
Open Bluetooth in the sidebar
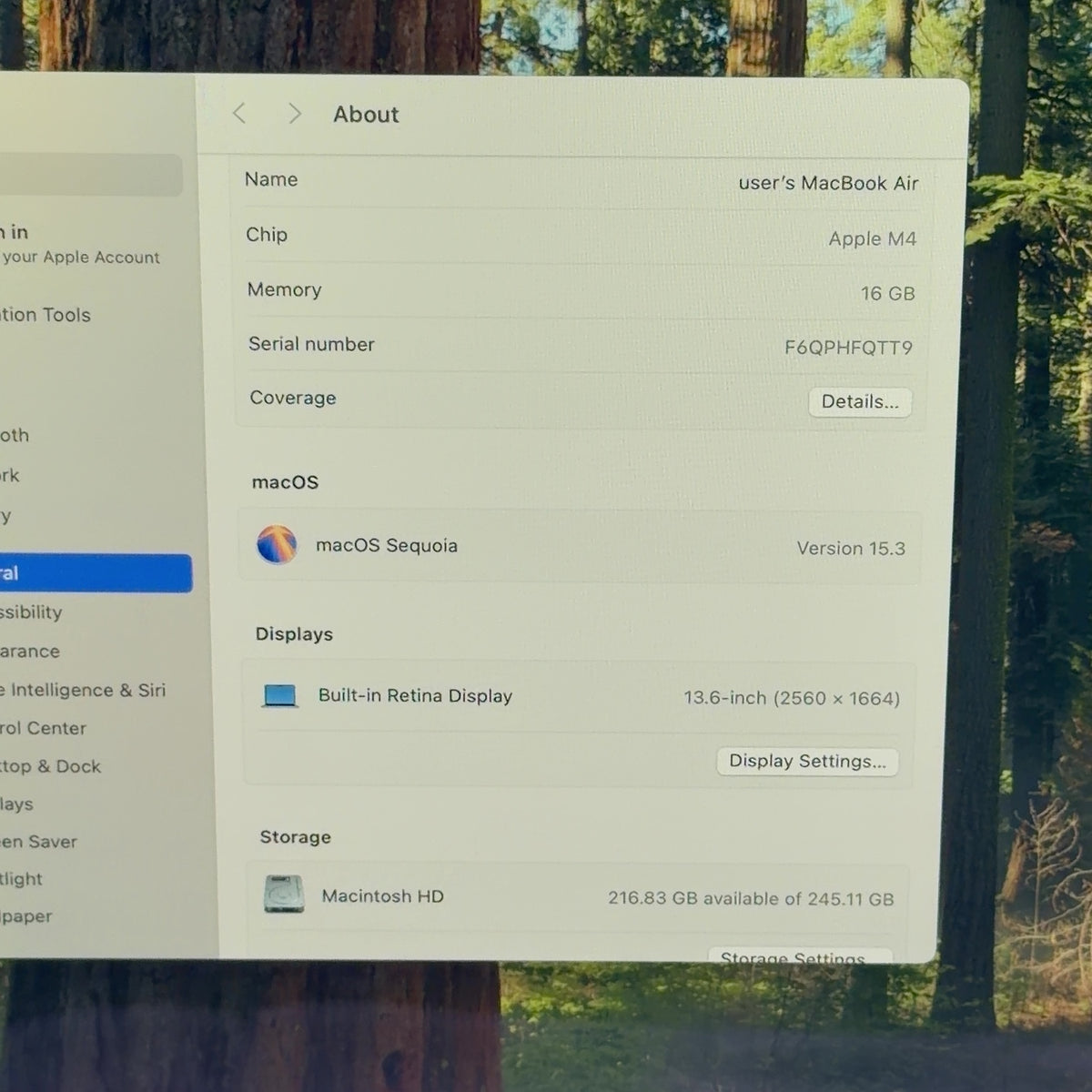pos(15,435)
